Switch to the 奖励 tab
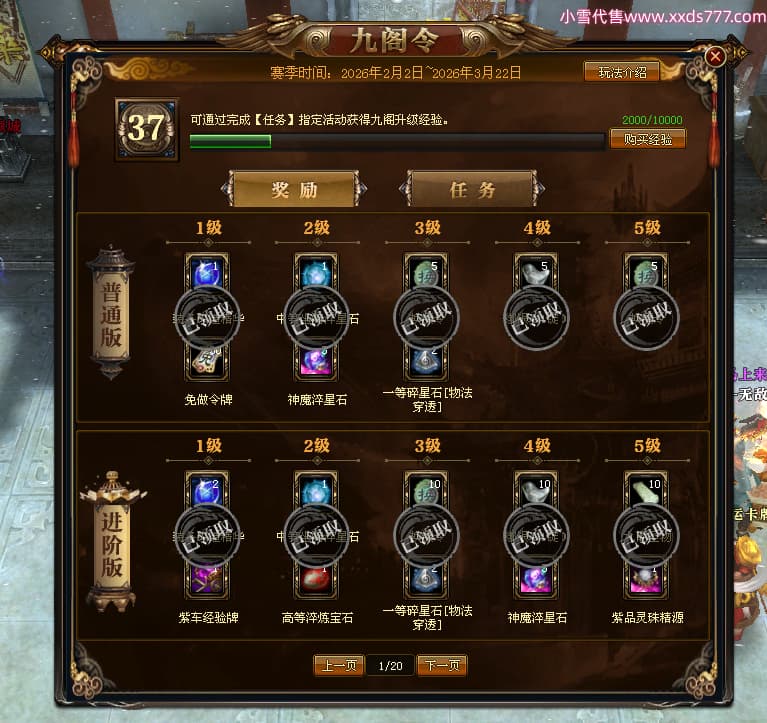The height and width of the screenshot is (723, 767). pos(294,189)
